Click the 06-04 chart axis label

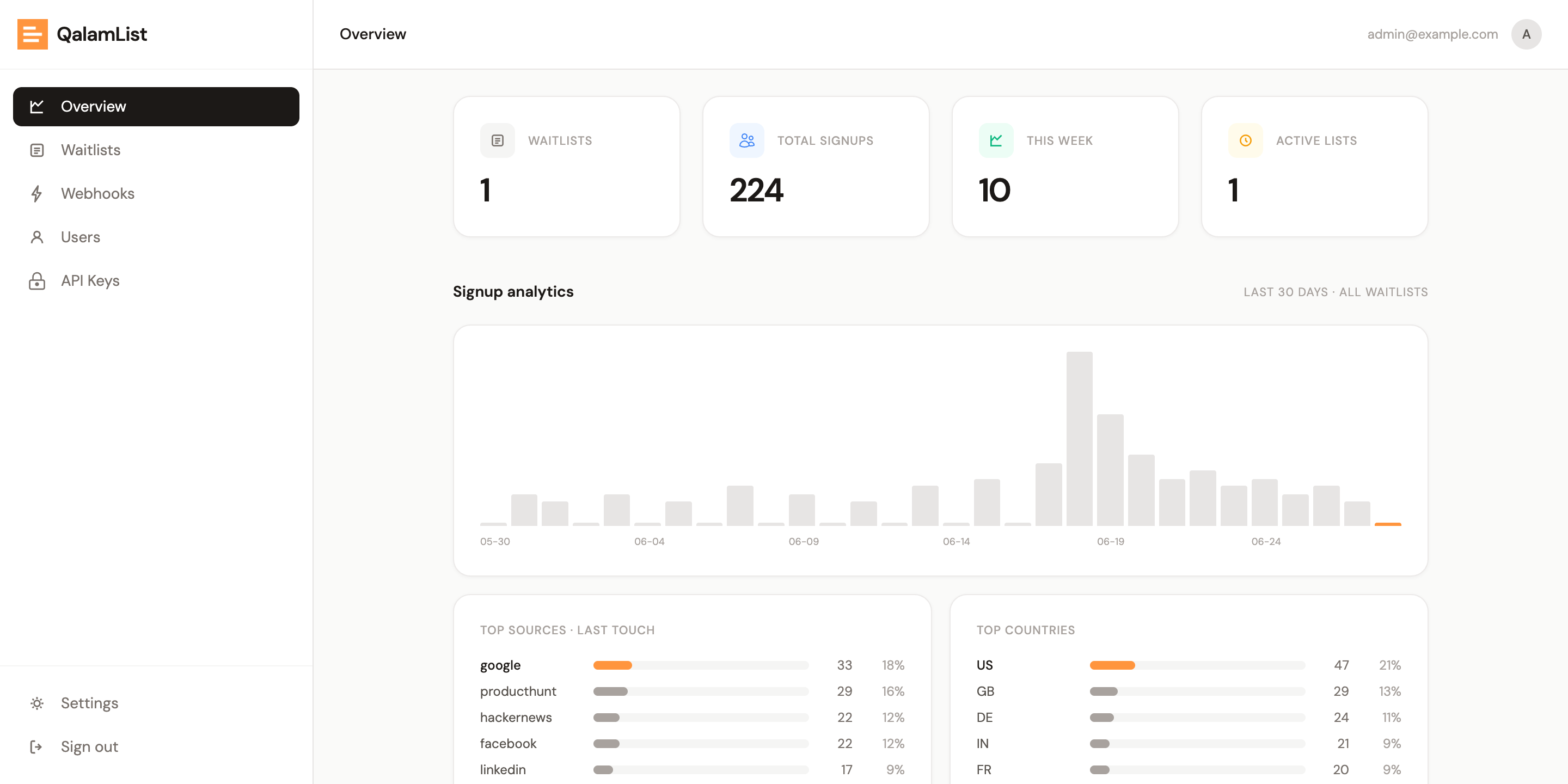(649, 542)
